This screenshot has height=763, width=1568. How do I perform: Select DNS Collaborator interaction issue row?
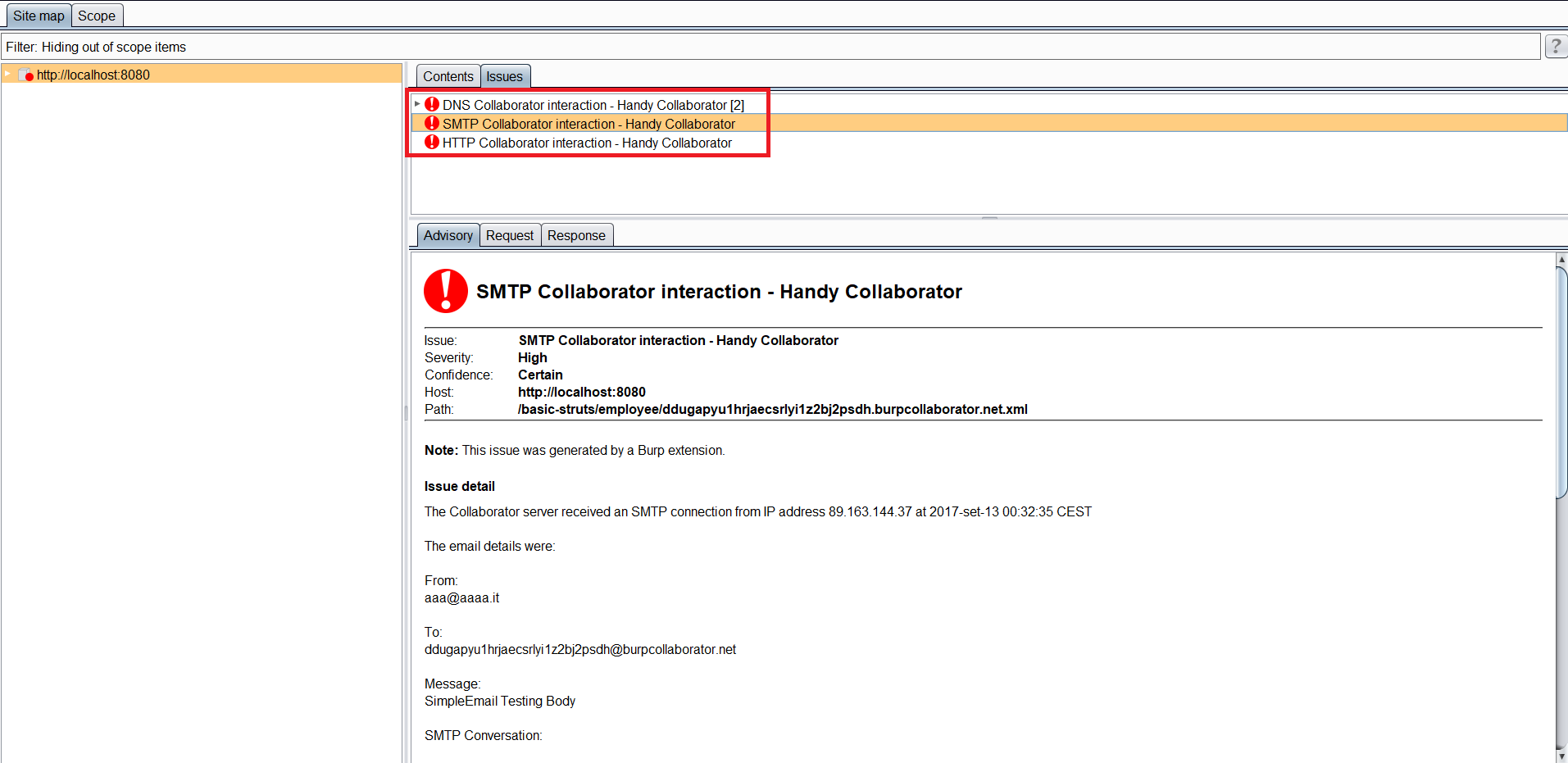(x=989, y=105)
